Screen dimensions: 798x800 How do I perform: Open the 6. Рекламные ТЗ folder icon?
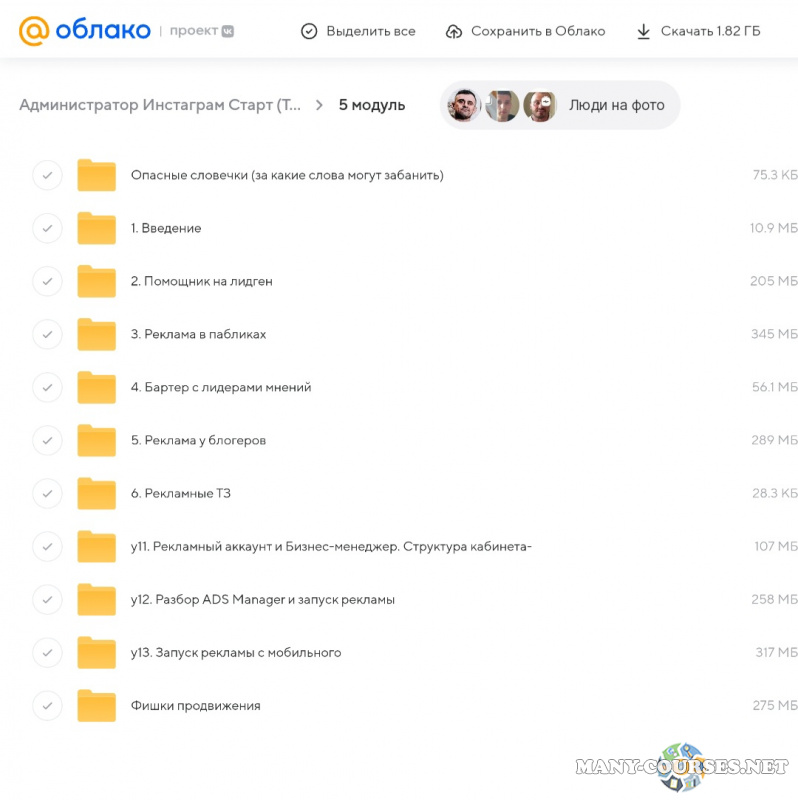click(97, 493)
